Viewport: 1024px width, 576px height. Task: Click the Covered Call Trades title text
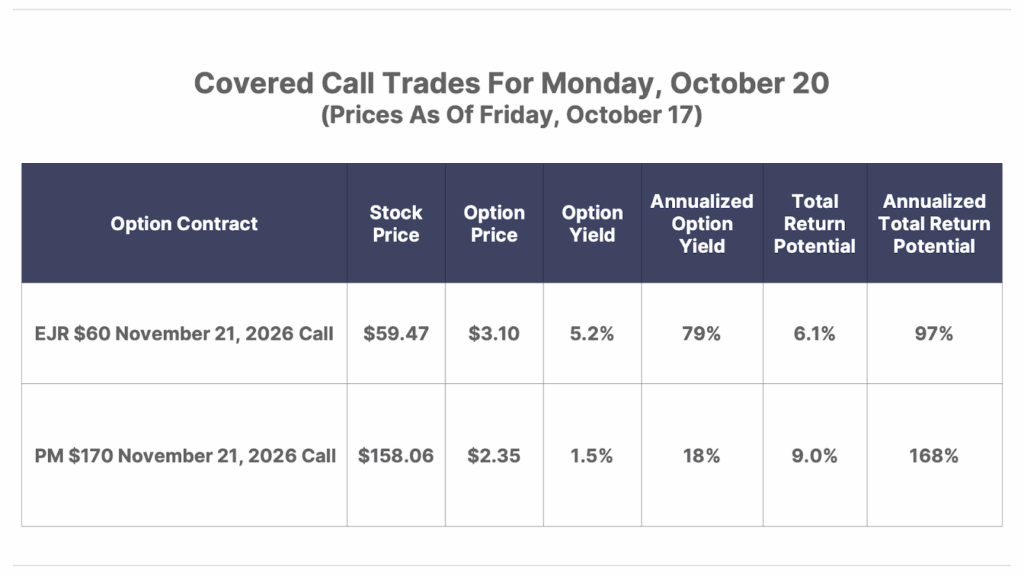[511, 83]
